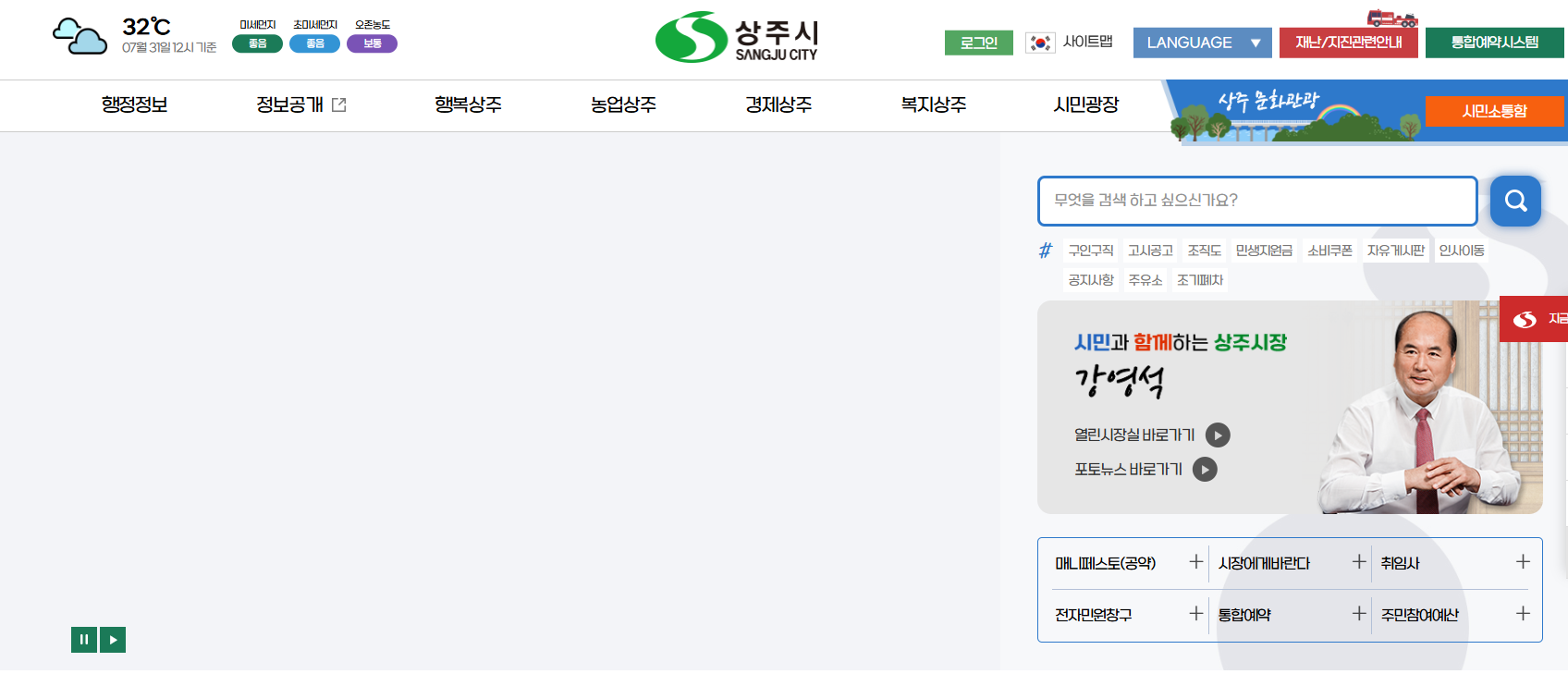Click play arrow next to 열린시장실 바로가기
Screen dimensions: 1568x674
coord(1218,435)
